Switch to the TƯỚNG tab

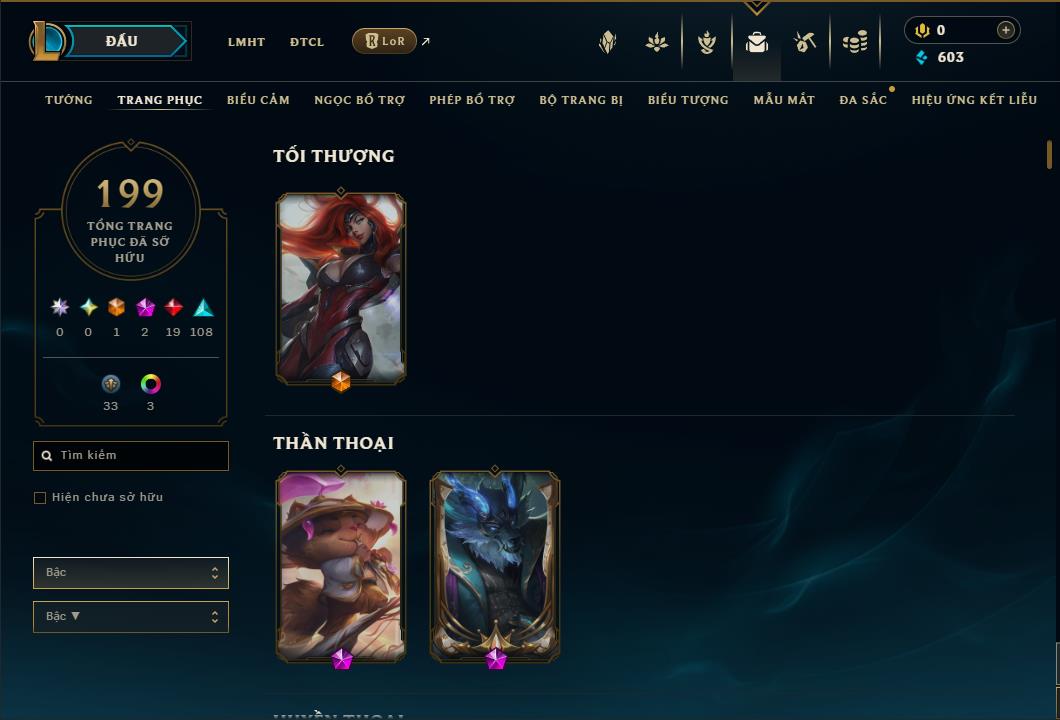(x=69, y=100)
